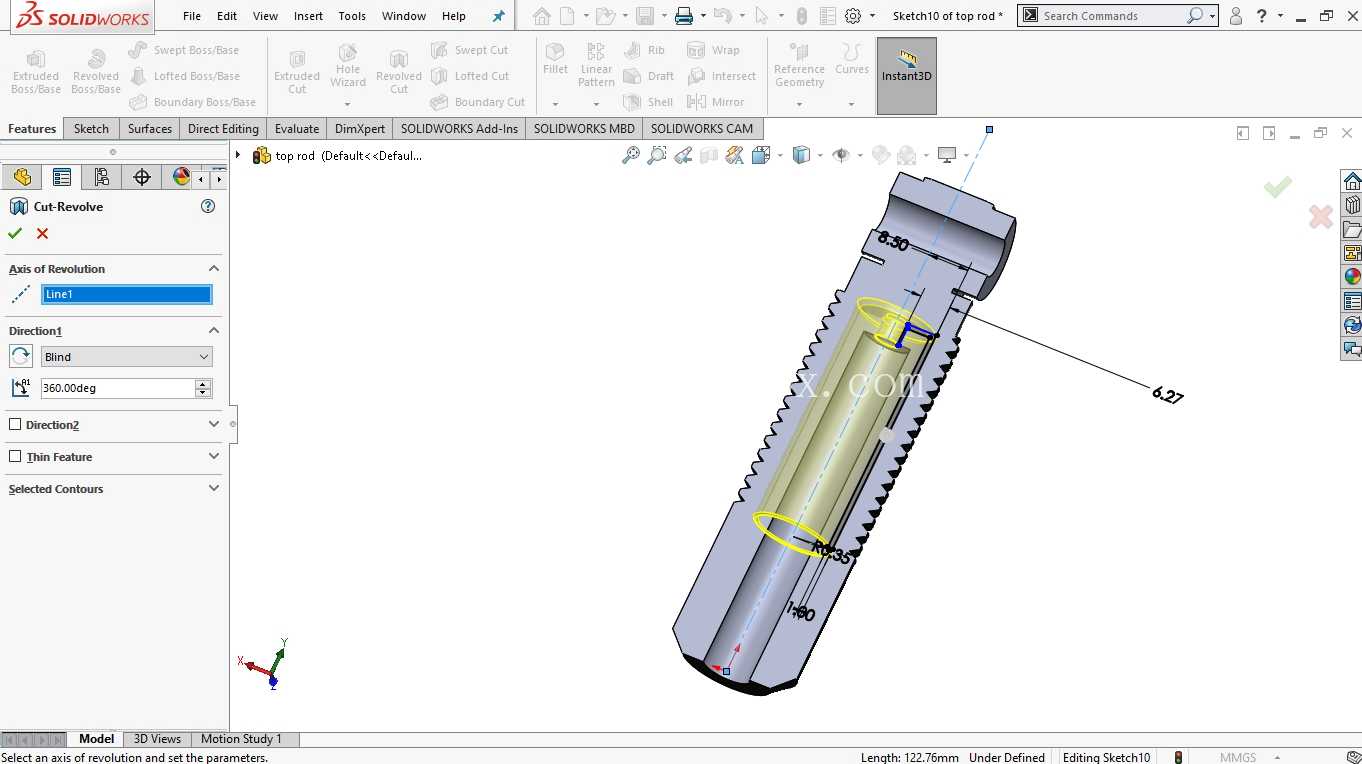Open the ConfigurationManager tab icon
This screenshot has width=1362, height=764.
click(x=101, y=177)
